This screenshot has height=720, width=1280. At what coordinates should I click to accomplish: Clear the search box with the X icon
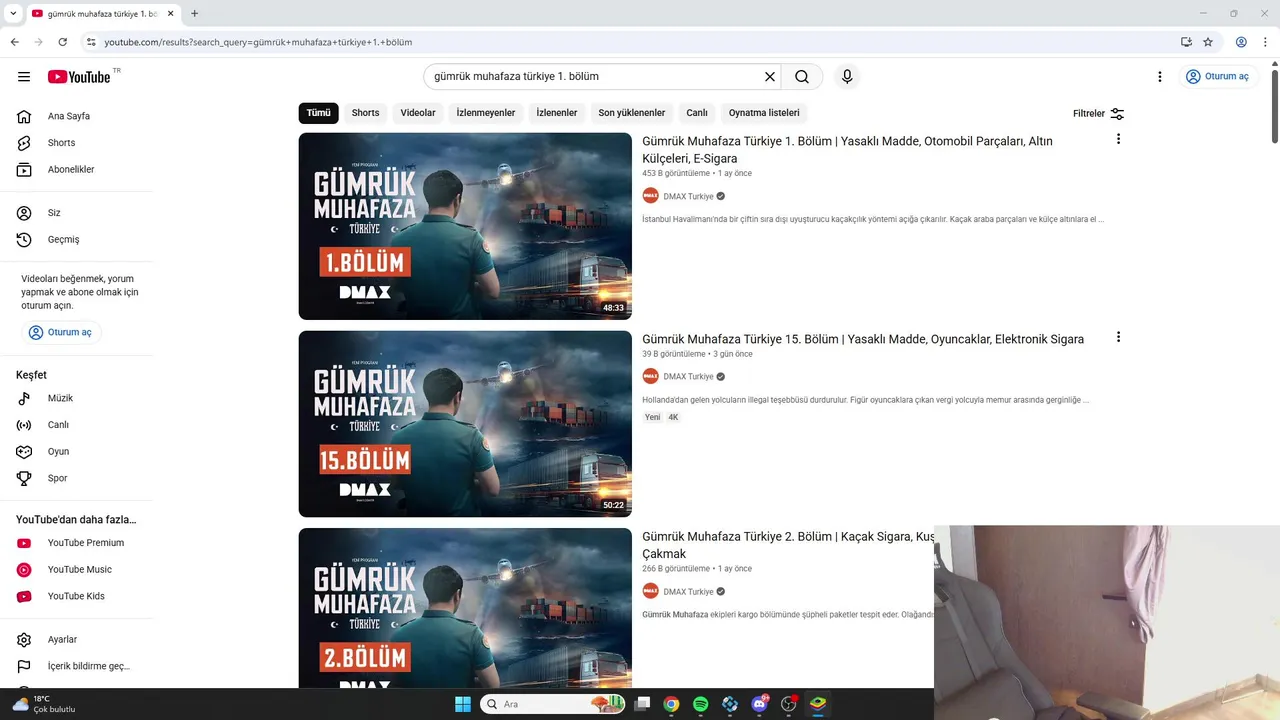[770, 77]
